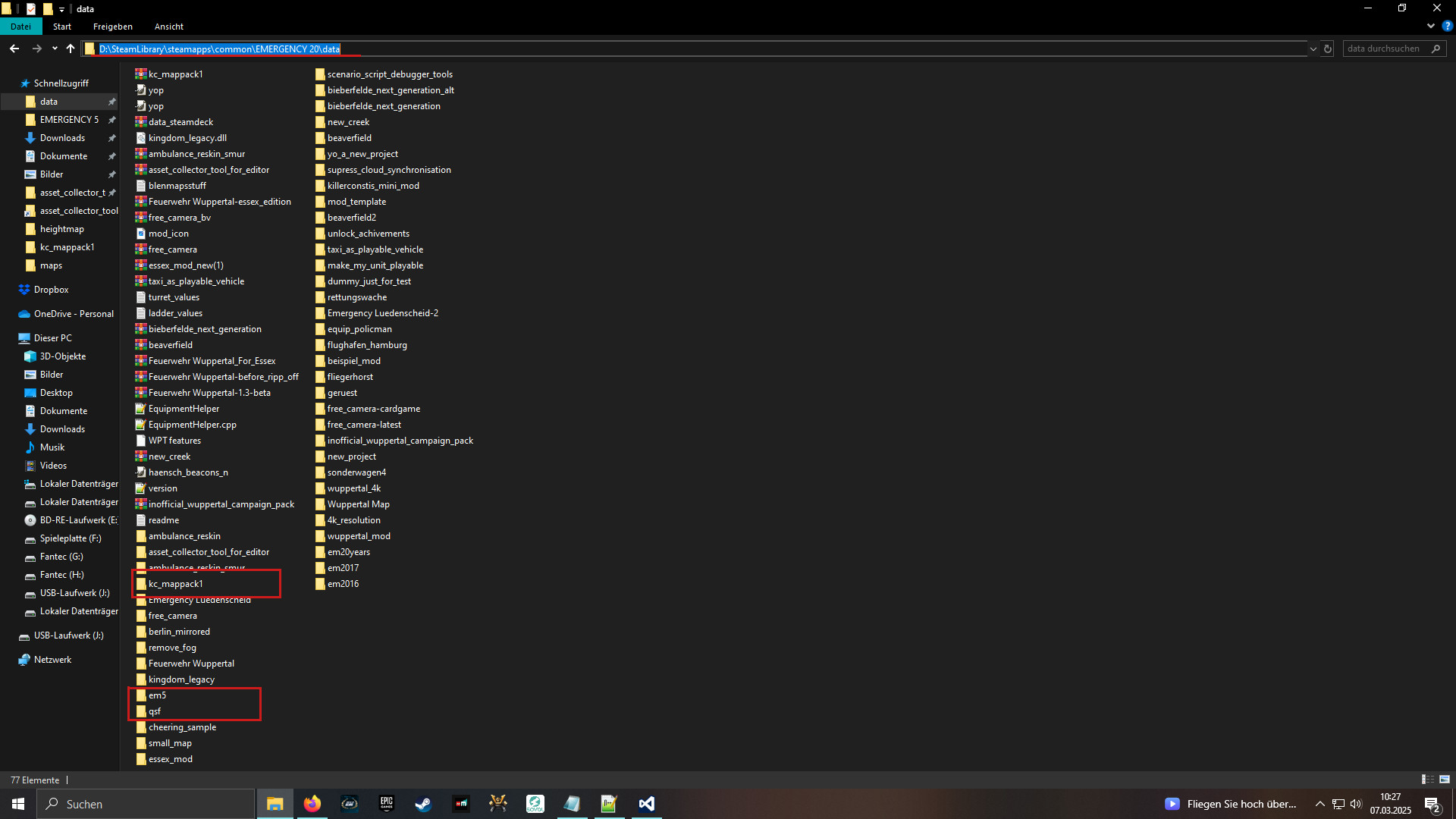This screenshot has width=1456, height=819.
Task: Switch to large thumbnails view icon
Action: [x=1445, y=780]
